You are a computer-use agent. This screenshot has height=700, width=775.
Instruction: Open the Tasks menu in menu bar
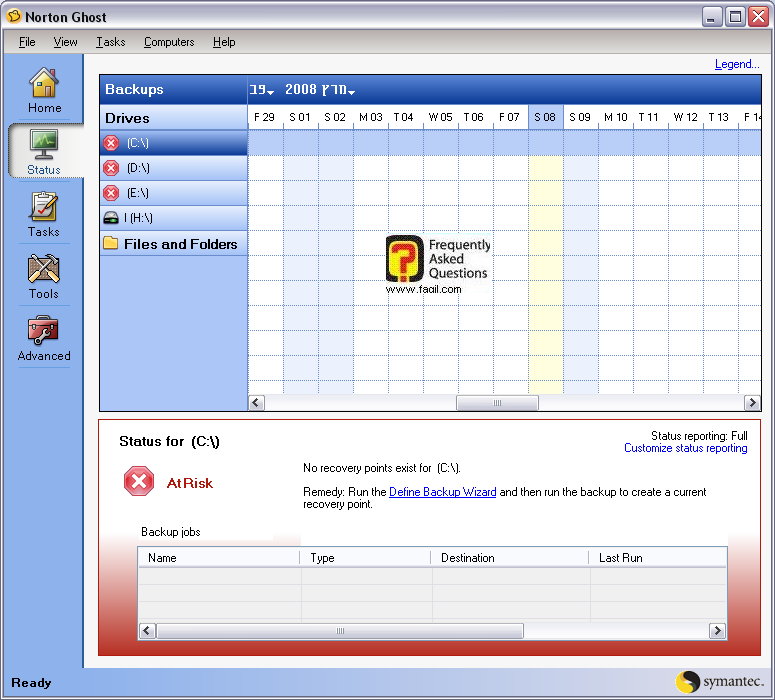pyautogui.click(x=111, y=42)
